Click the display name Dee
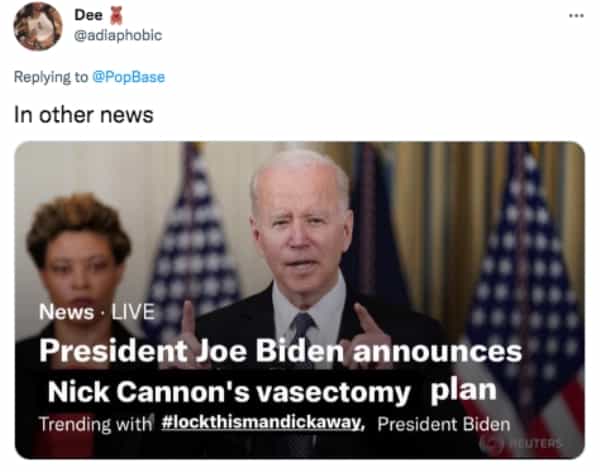Screen dimensions: 600x472 coord(88,15)
